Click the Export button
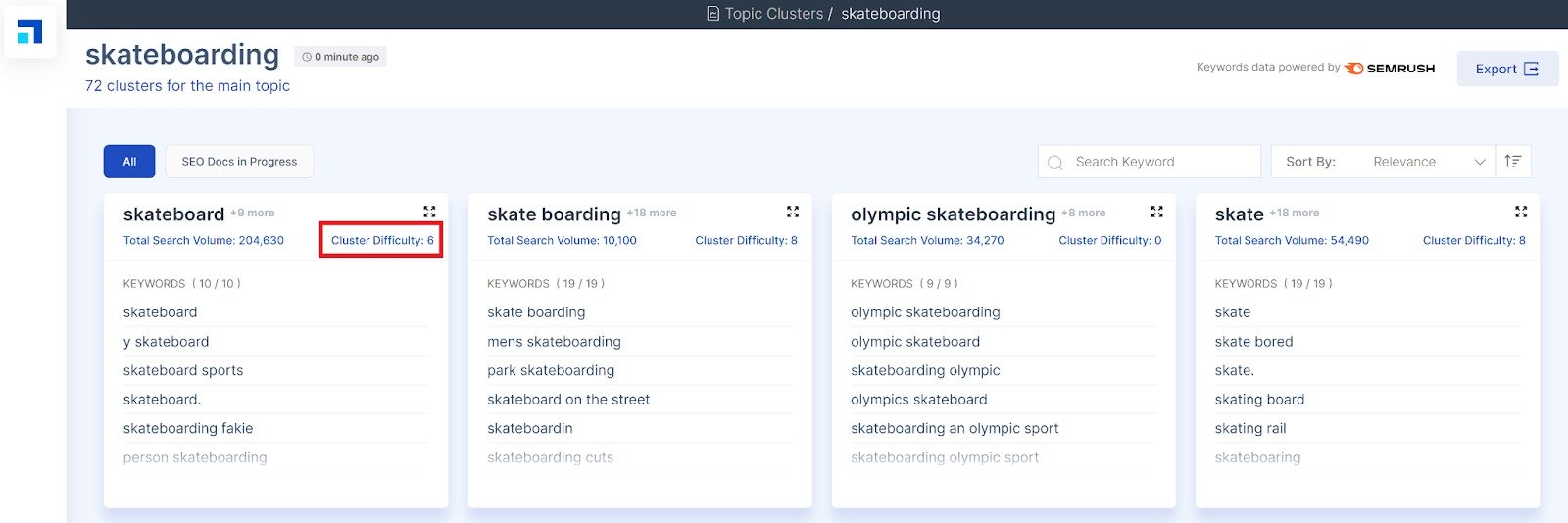1568x523 pixels. point(1506,69)
